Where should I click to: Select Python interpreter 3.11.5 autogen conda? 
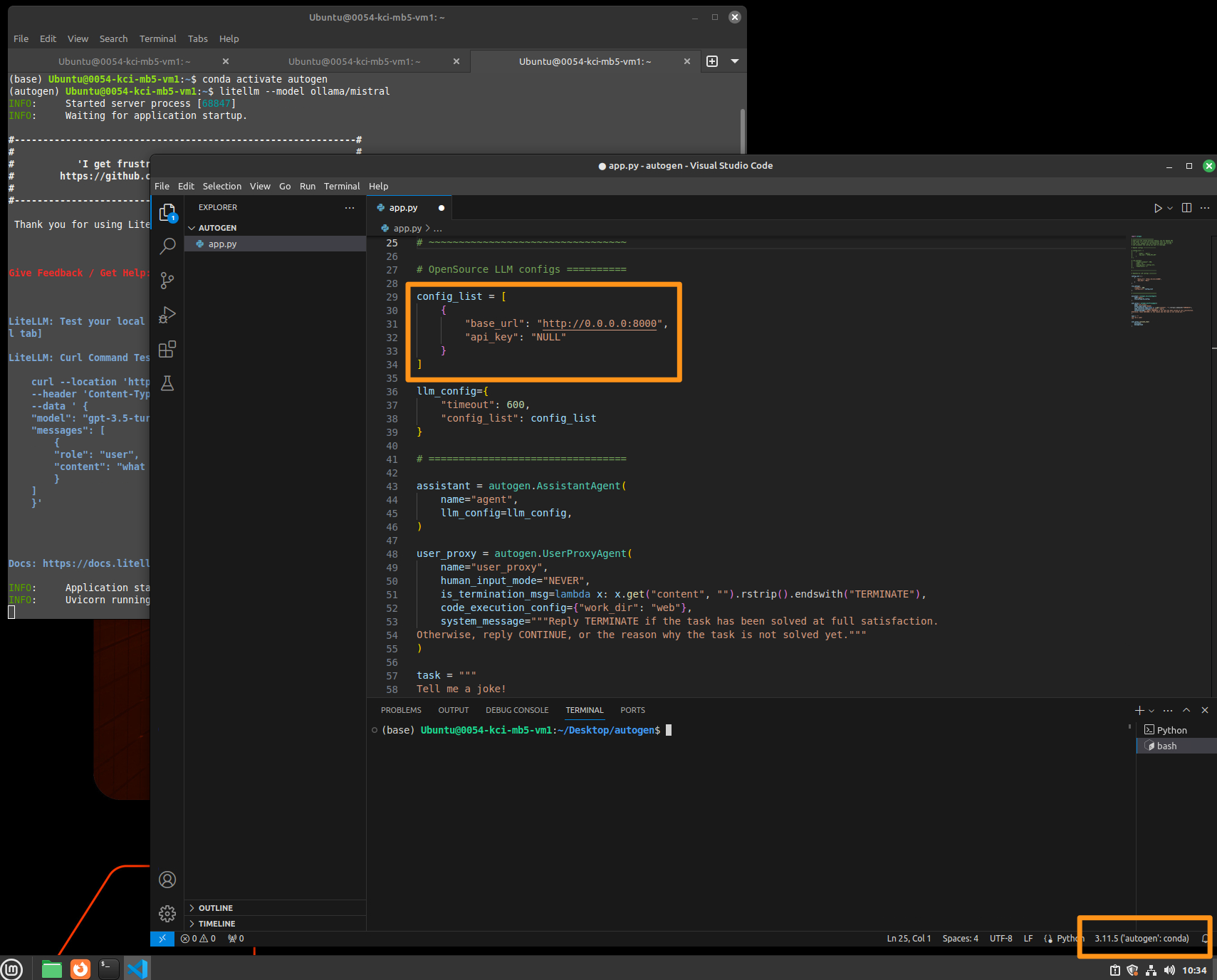1141,938
